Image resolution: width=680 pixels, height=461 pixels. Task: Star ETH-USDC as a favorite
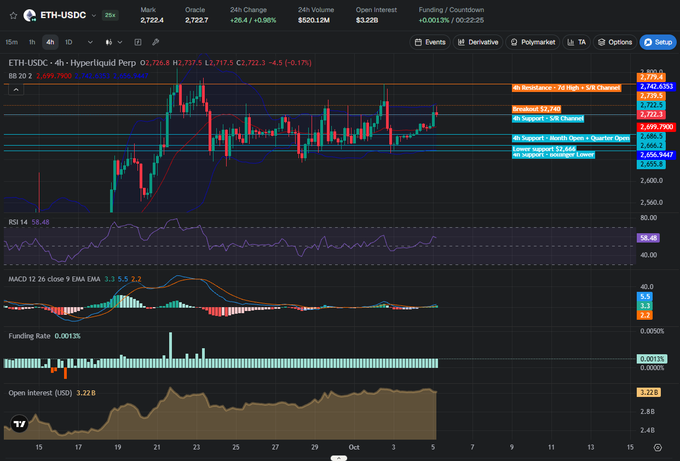13,16
